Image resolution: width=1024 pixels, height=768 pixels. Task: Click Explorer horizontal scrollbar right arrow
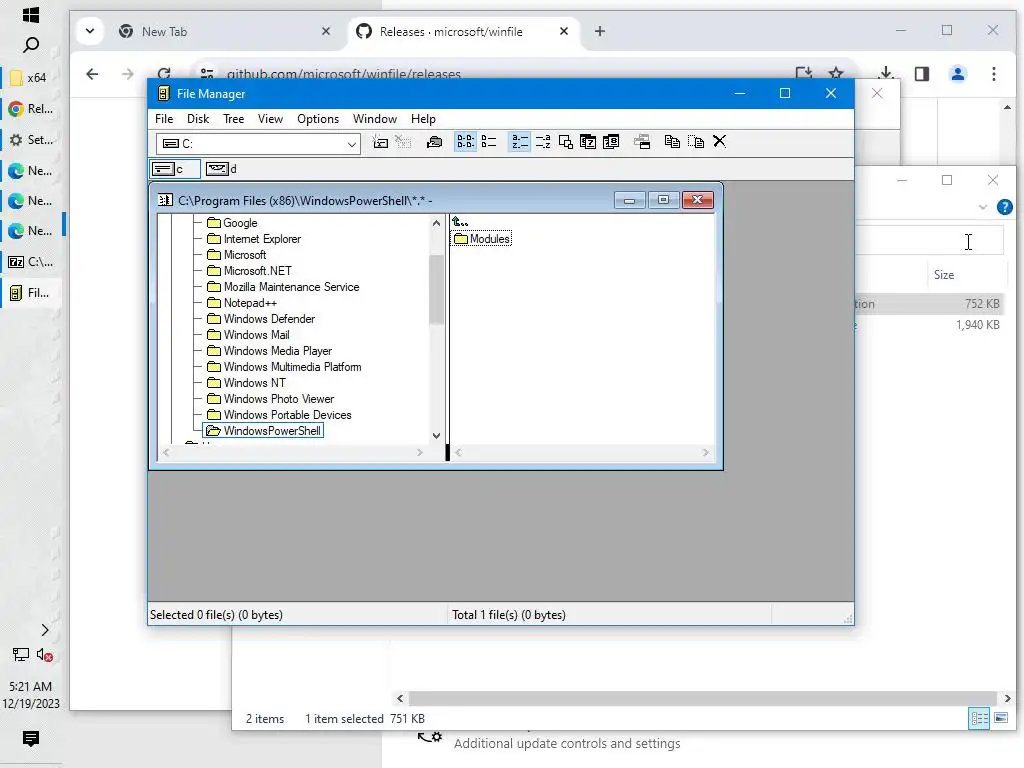click(1007, 699)
